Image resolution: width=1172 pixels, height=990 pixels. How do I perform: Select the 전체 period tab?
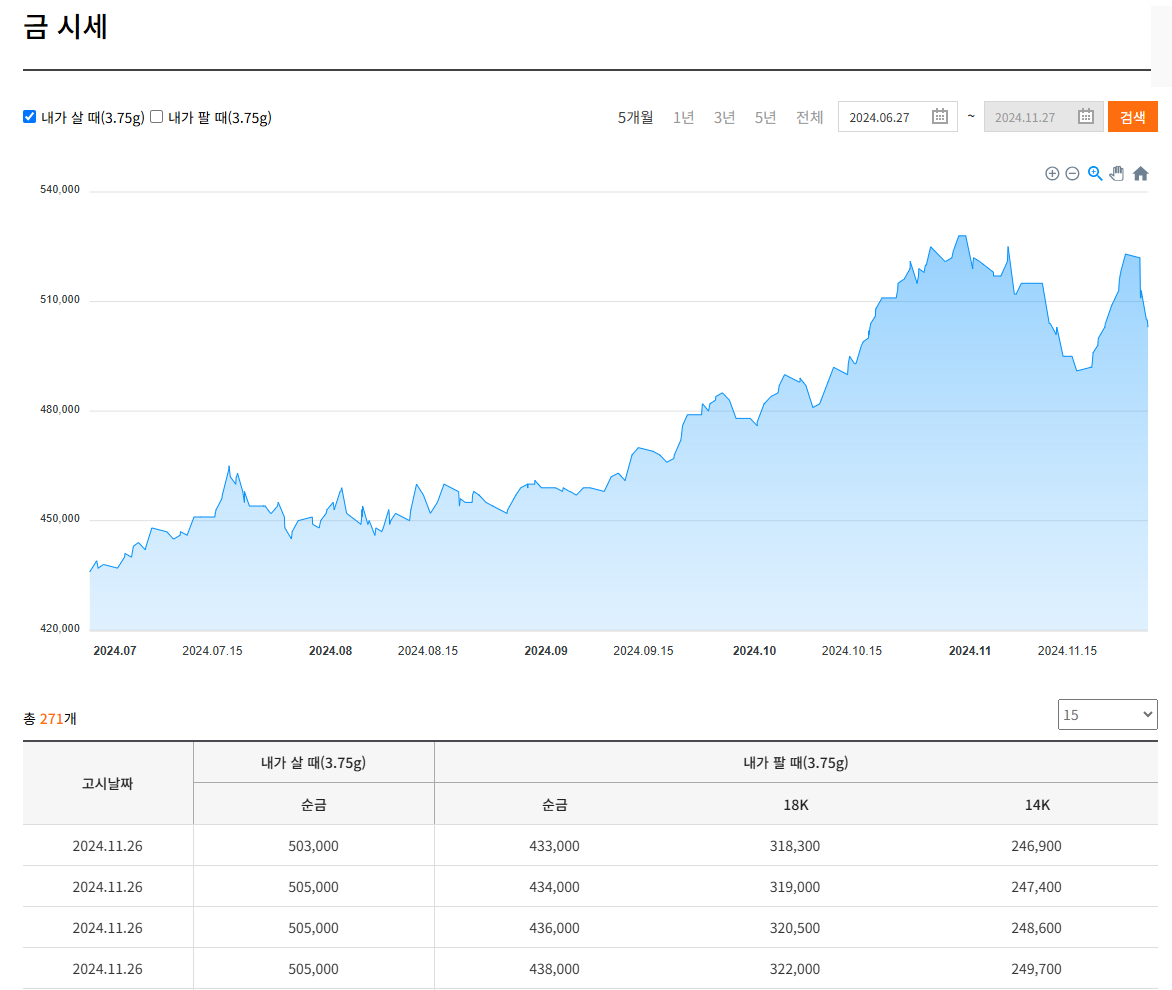(x=809, y=117)
